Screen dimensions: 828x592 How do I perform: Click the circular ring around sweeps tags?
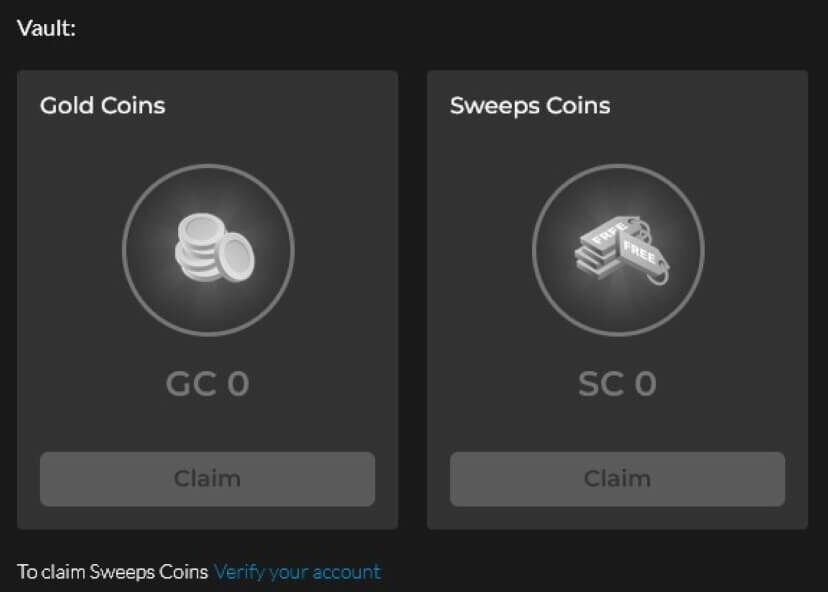pyautogui.click(x=618, y=250)
